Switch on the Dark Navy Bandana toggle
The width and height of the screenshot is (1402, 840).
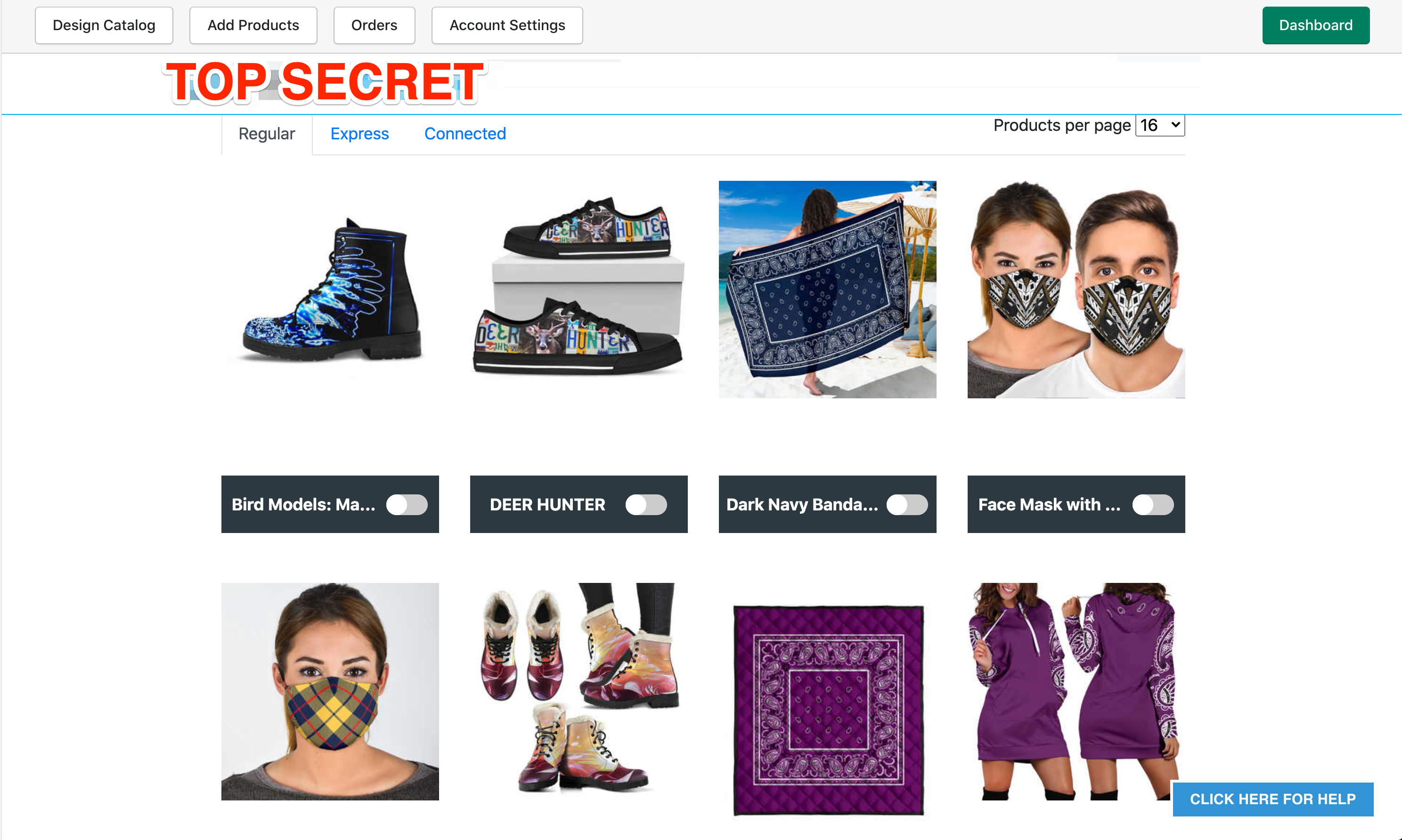[x=907, y=504]
